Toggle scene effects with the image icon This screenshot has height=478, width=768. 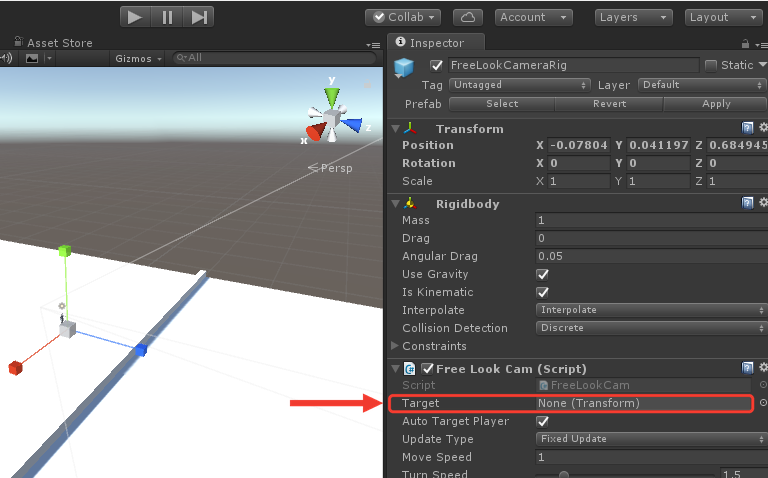point(32,59)
